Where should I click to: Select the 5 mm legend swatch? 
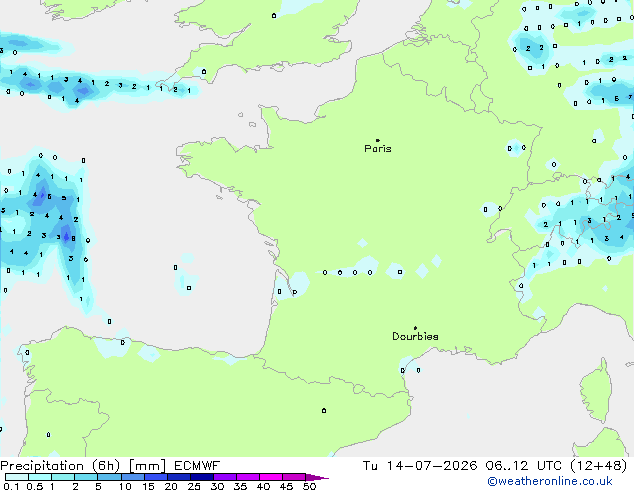point(109,477)
